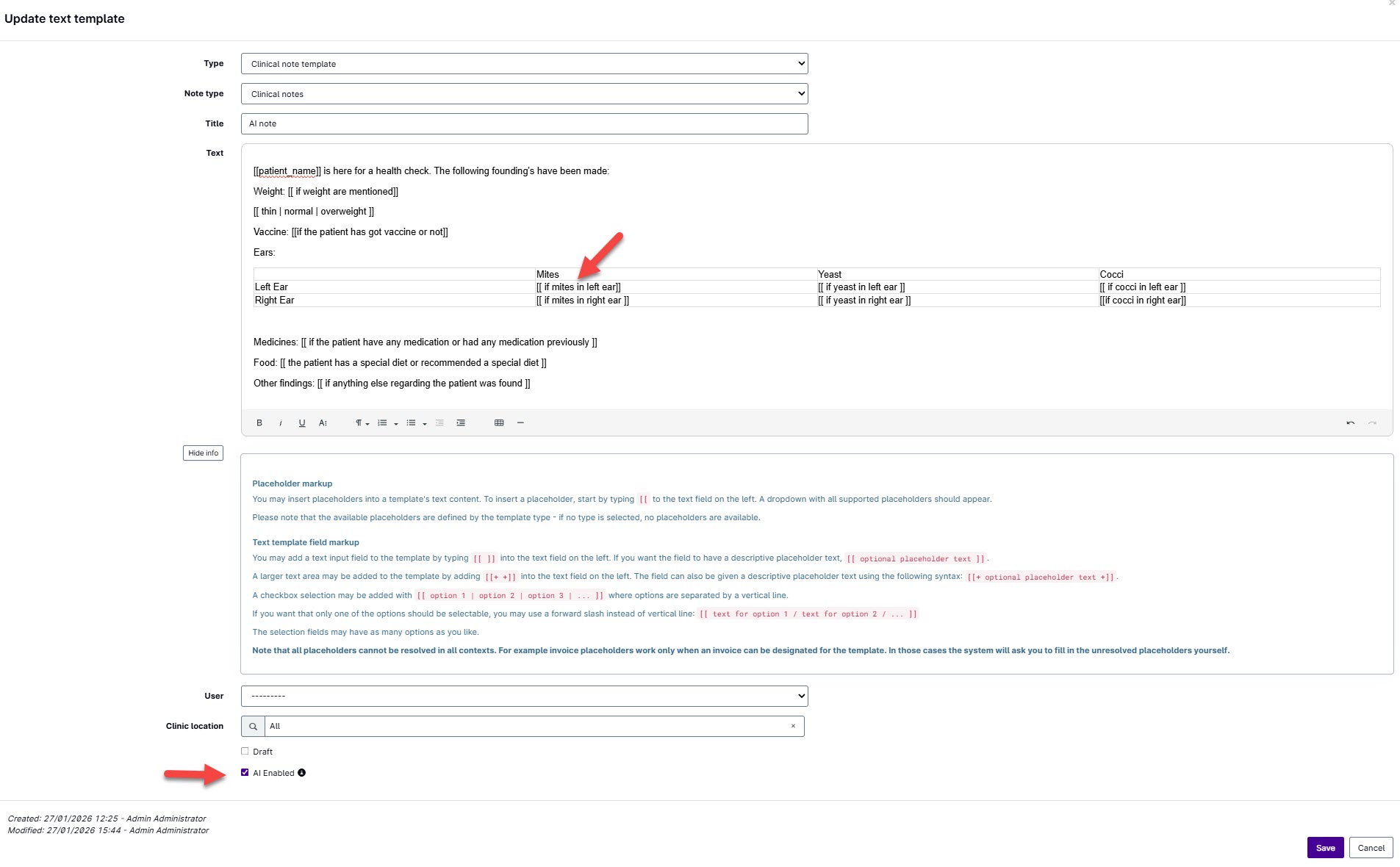This screenshot has height=867, width=1400.
Task: Click the 'thin | normal | overweight' line
Action: tap(314, 212)
